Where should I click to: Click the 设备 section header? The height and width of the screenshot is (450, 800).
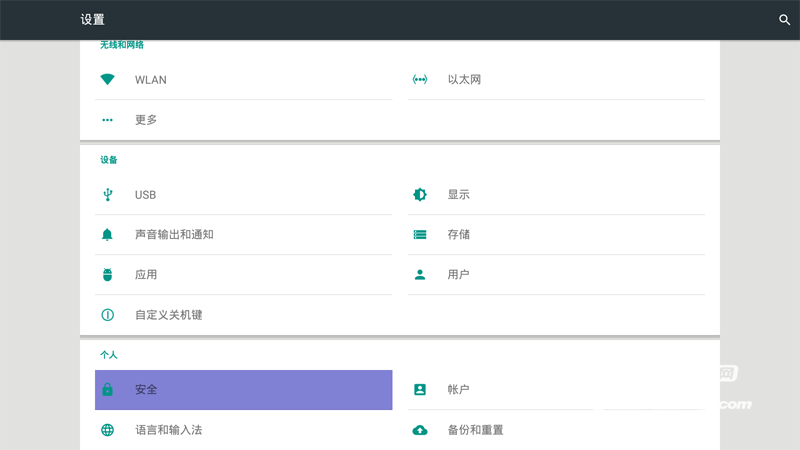click(109, 160)
